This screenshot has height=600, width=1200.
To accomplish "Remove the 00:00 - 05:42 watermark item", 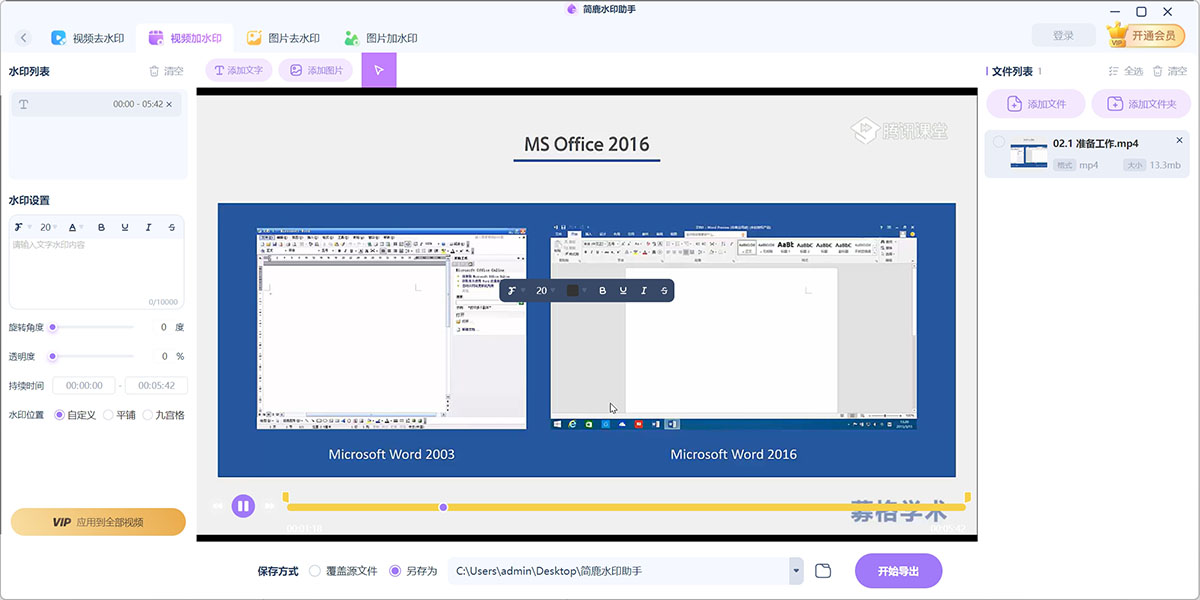I will pyautogui.click(x=169, y=104).
